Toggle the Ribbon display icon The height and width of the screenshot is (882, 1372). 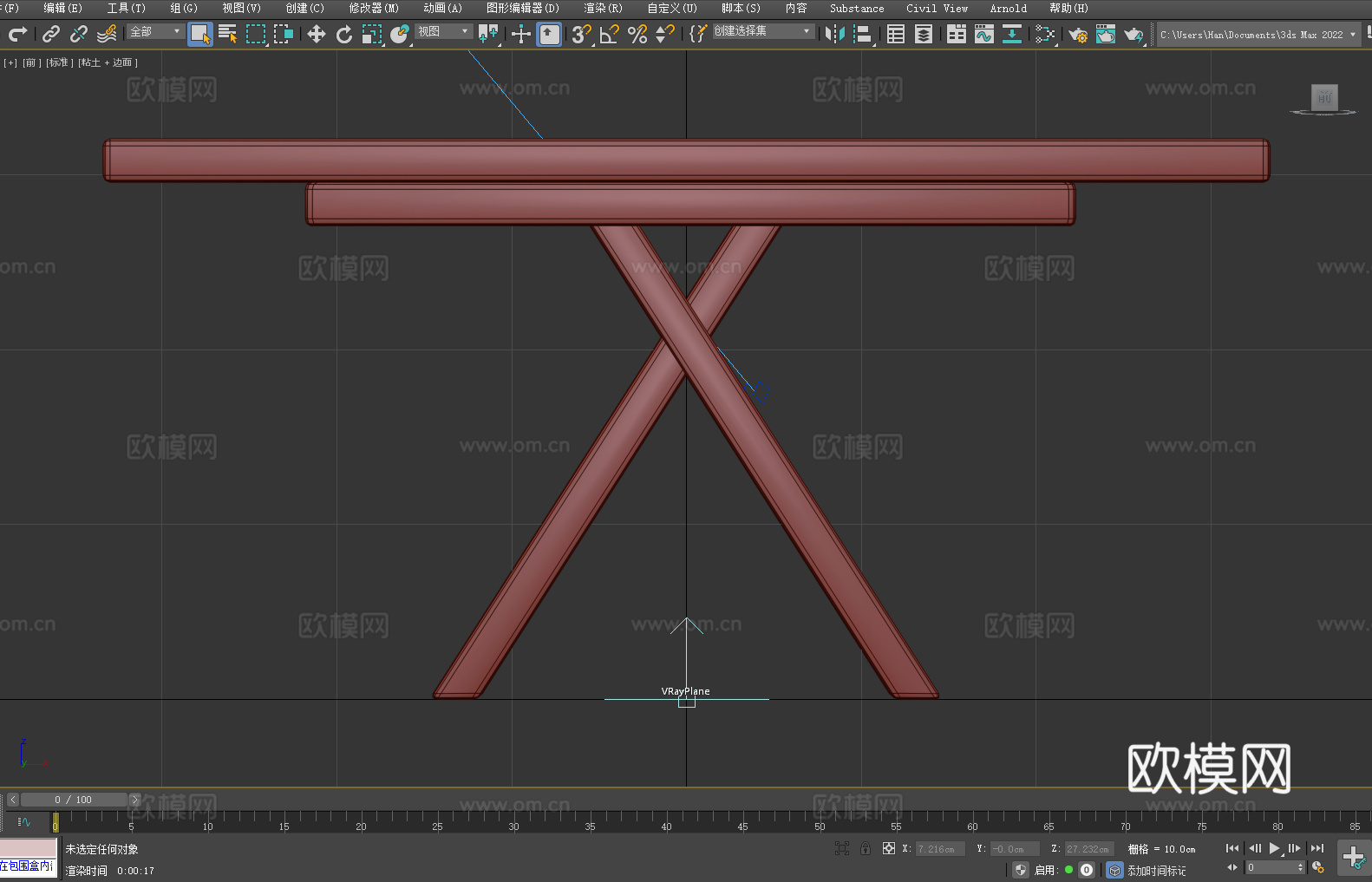957,34
